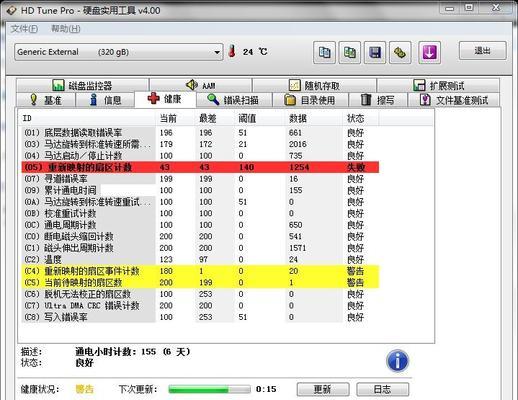Viewport: 518px width, 400px height.
Task: Select the (04) 马达启动/停止计数 row
Action: [200, 156]
